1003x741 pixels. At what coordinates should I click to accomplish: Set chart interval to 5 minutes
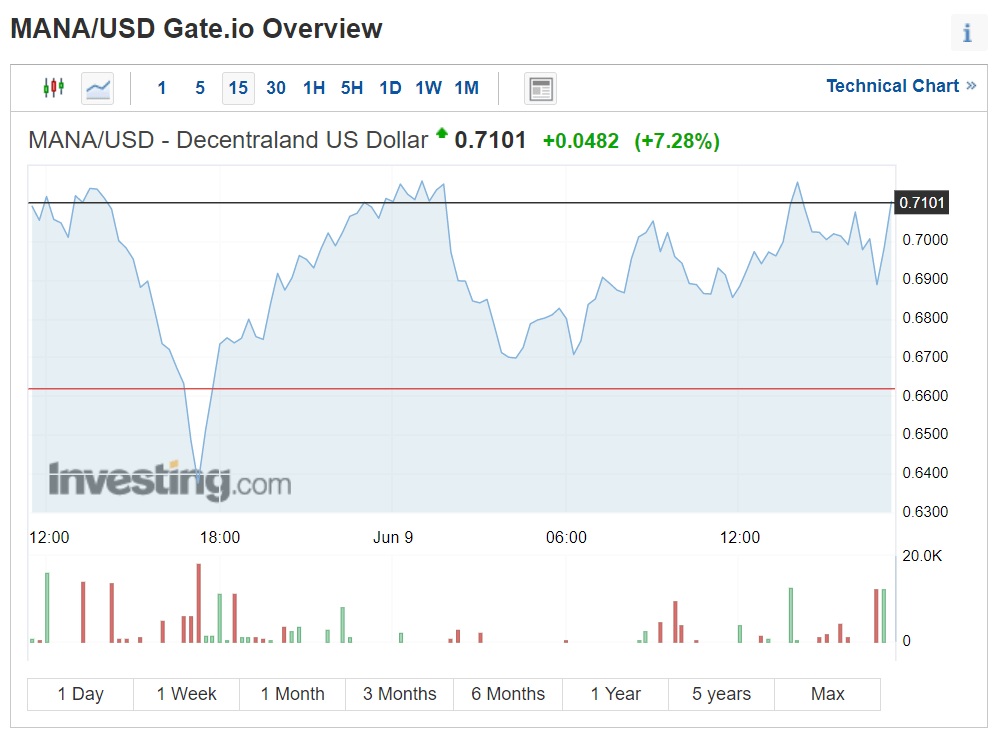coord(200,88)
